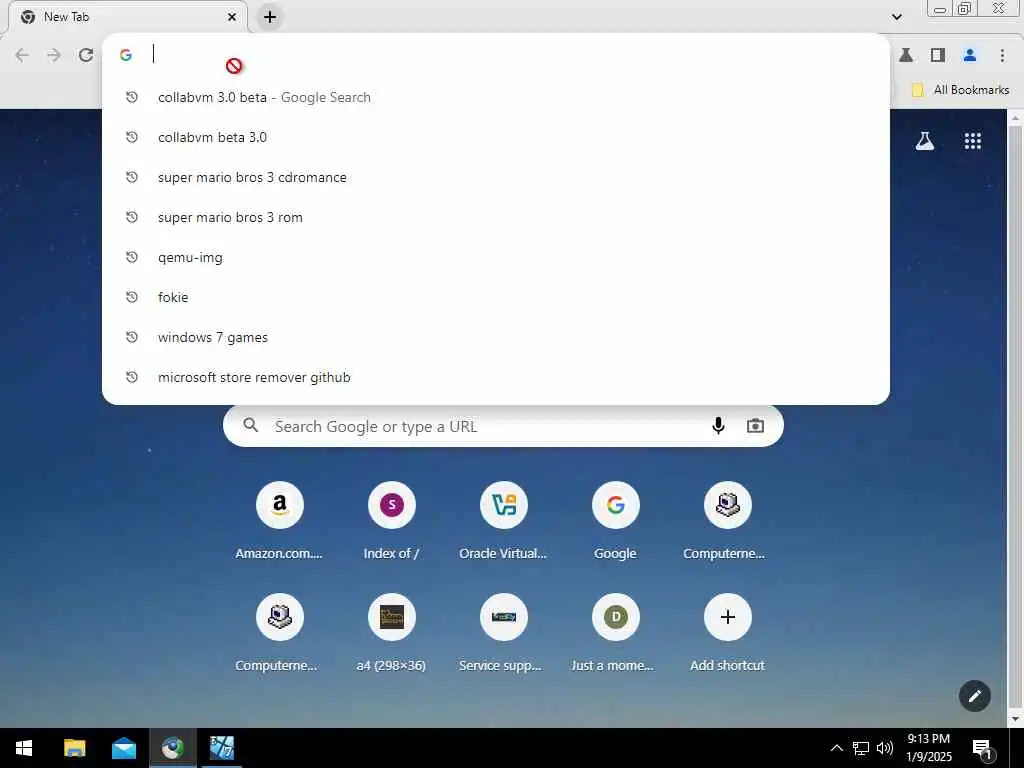This screenshot has height=768, width=1024.
Task: Open the profile avatar menu
Action: pos(970,56)
